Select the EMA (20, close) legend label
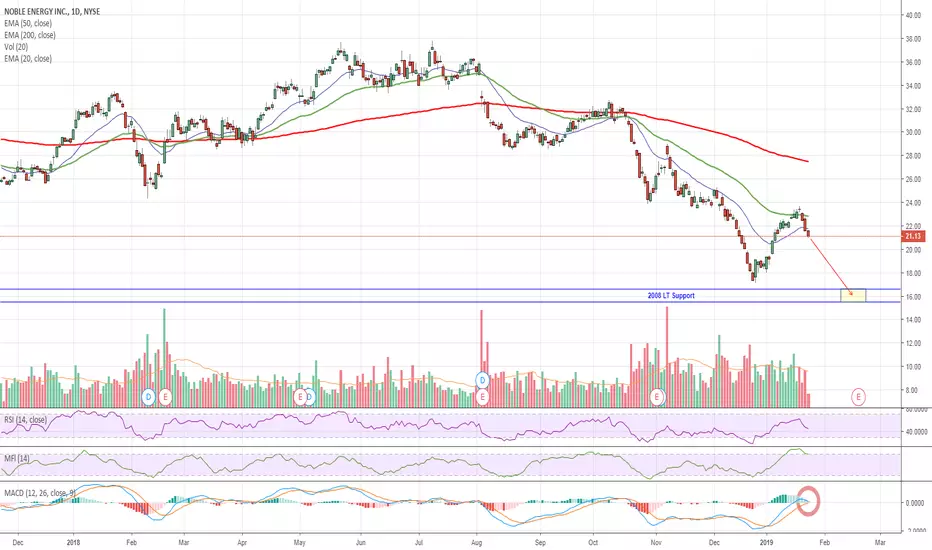This screenshot has height=550, width=932. (28, 59)
